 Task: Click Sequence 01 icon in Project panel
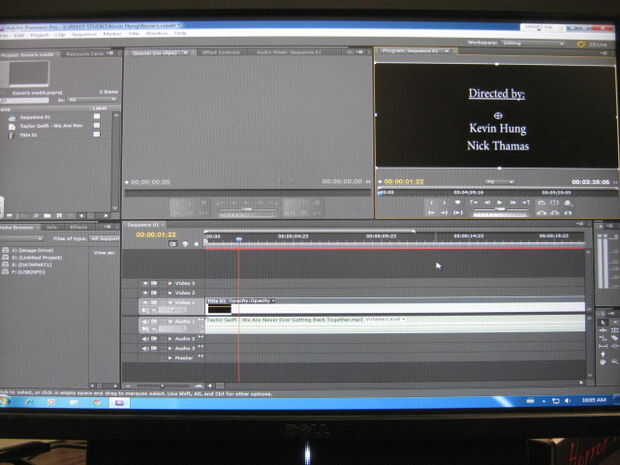click(12, 117)
